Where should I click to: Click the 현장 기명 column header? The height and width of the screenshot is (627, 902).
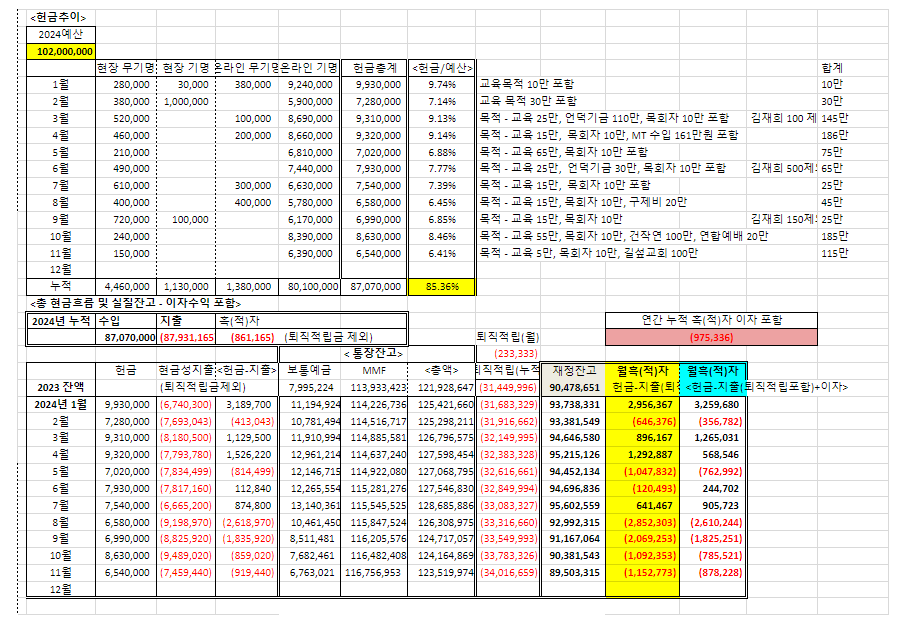186,68
